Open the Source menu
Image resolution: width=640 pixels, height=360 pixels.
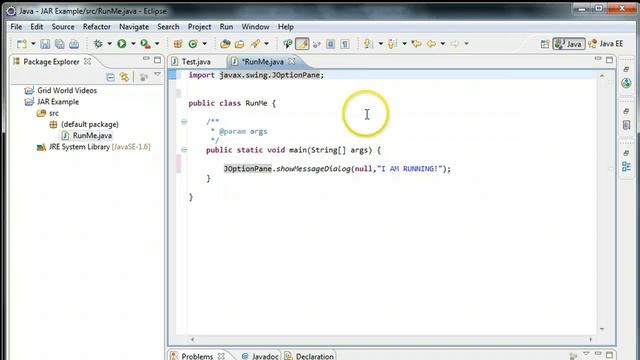tap(63, 27)
